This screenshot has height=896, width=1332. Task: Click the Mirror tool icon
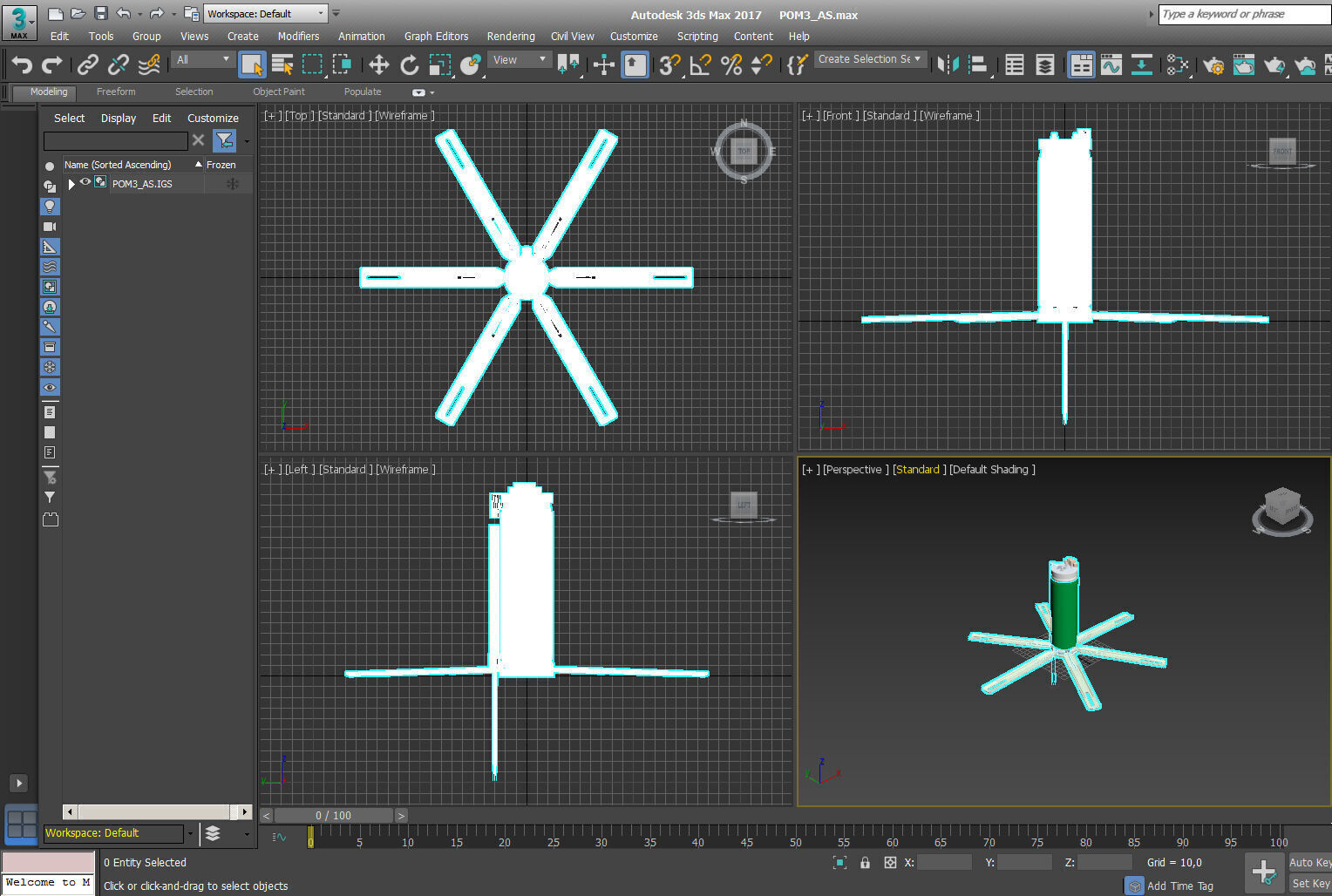pyautogui.click(x=948, y=64)
